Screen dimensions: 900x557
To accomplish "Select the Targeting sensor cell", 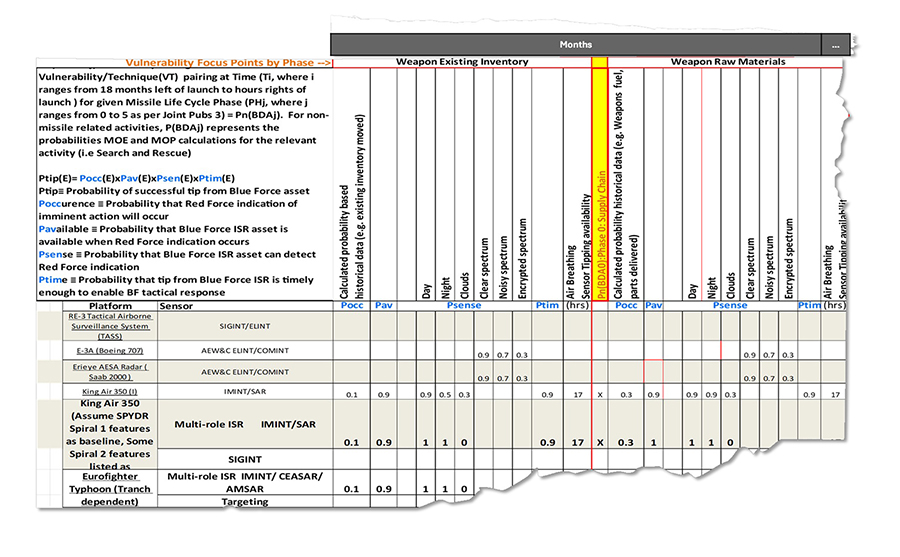I will click(x=244, y=502).
